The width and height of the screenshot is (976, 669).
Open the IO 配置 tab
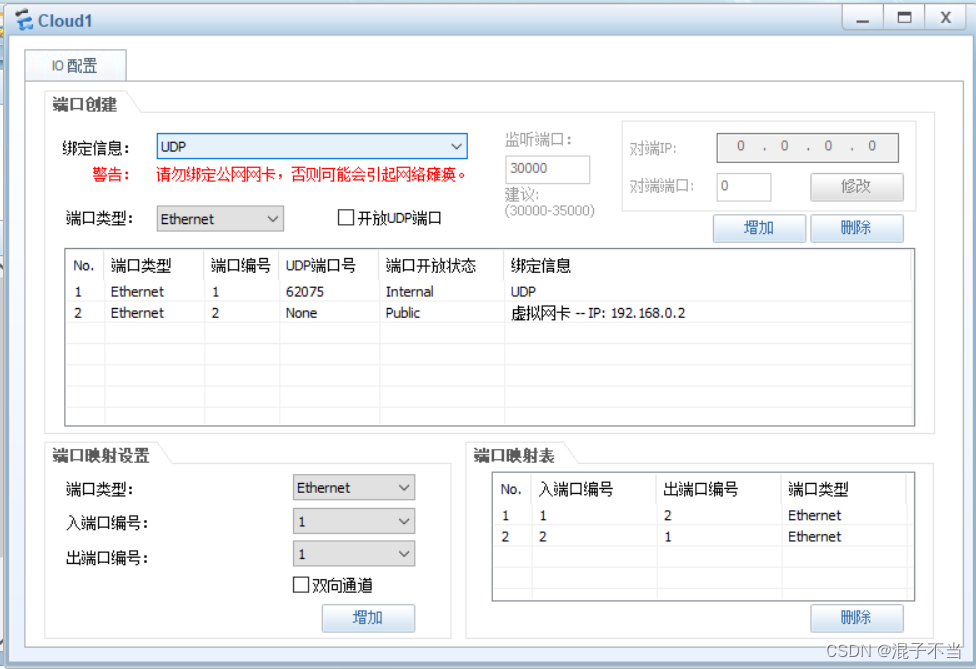click(x=75, y=65)
